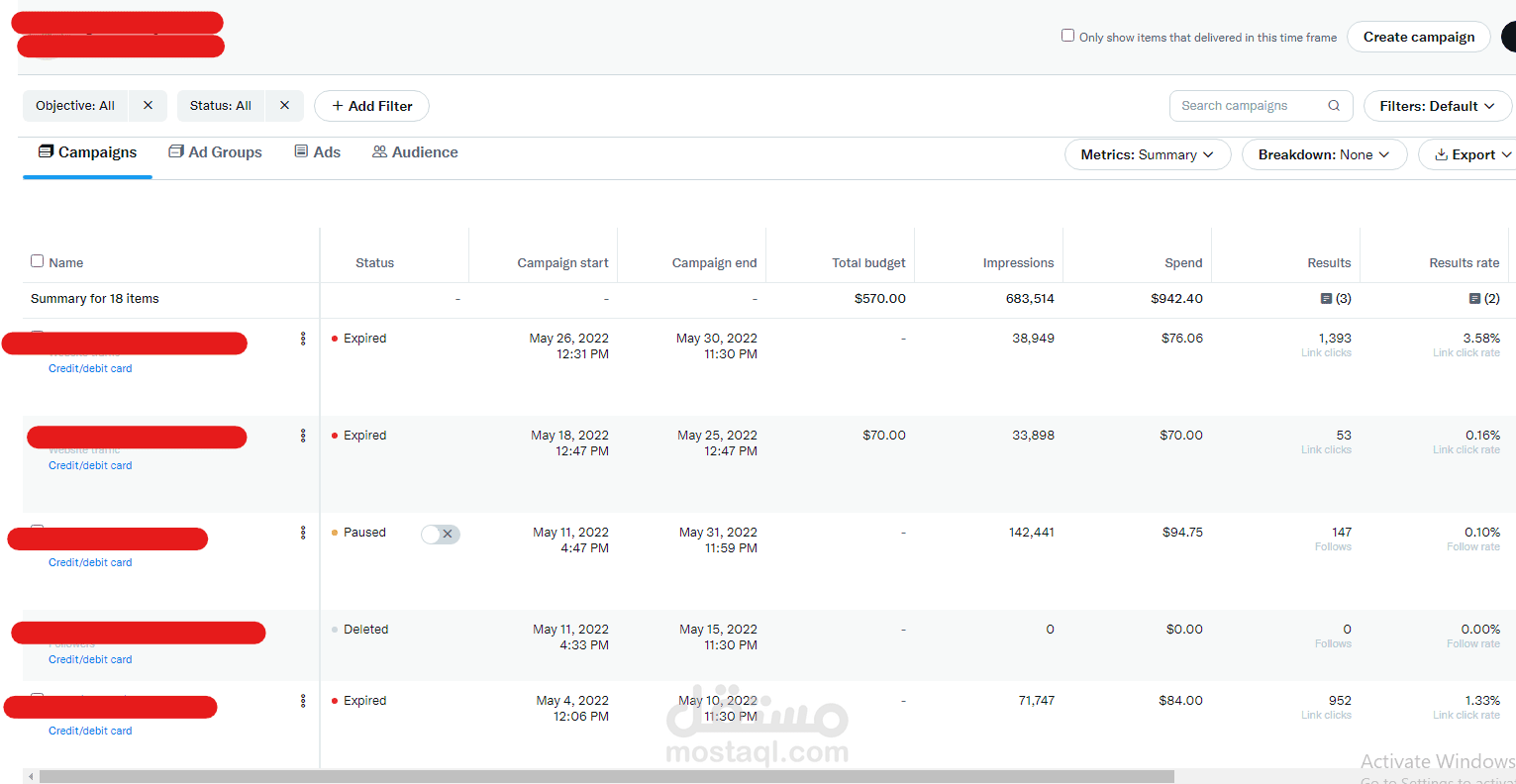Sort by the Campaign start column header
This screenshot has width=1516, height=784.
pyautogui.click(x=562, y=263)
